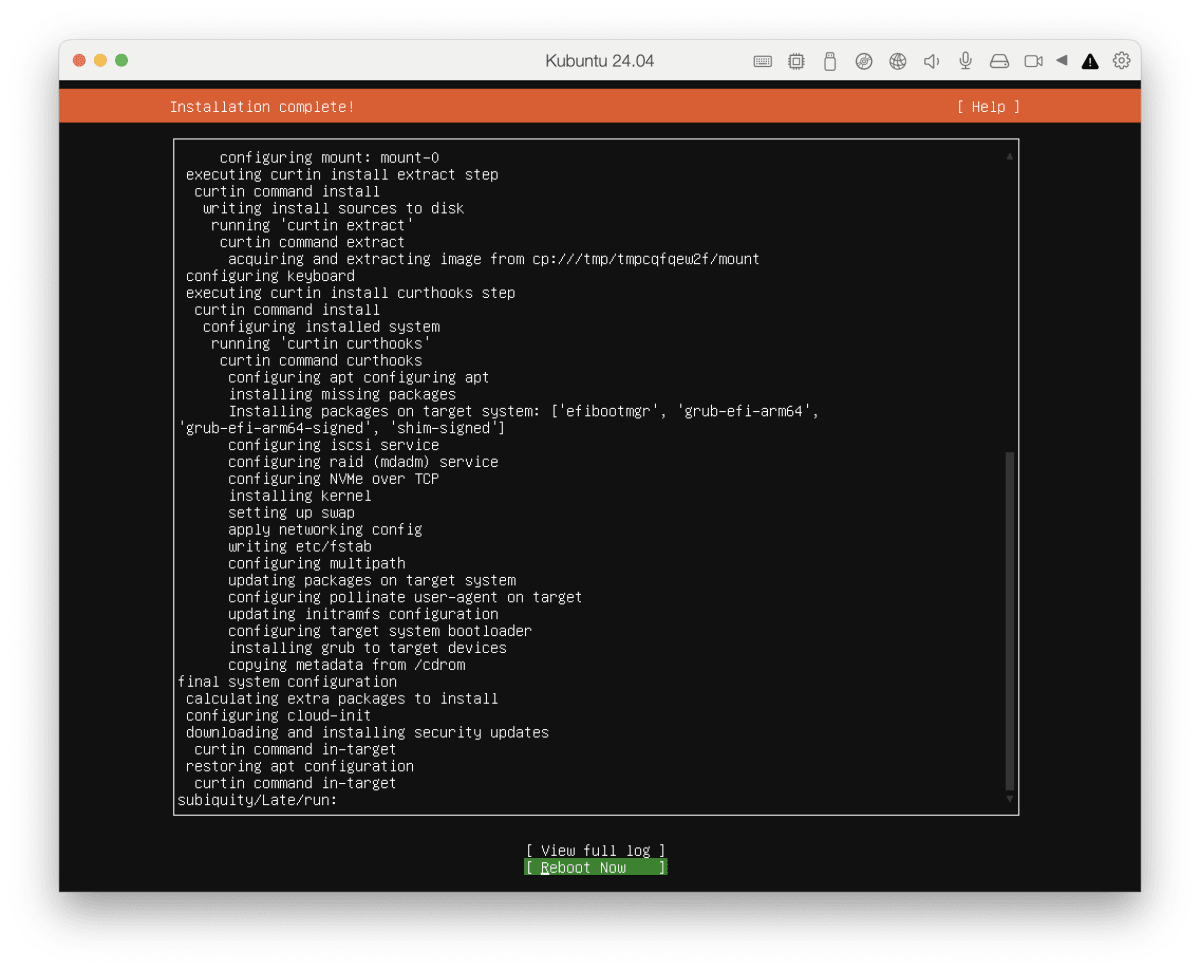Click the Kubuntu 24.04 window title

pyautogui.click(x=600, y=61)
